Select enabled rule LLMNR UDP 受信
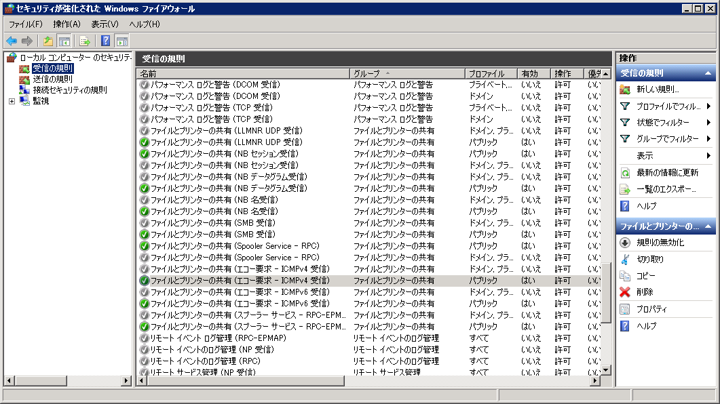 369,142
